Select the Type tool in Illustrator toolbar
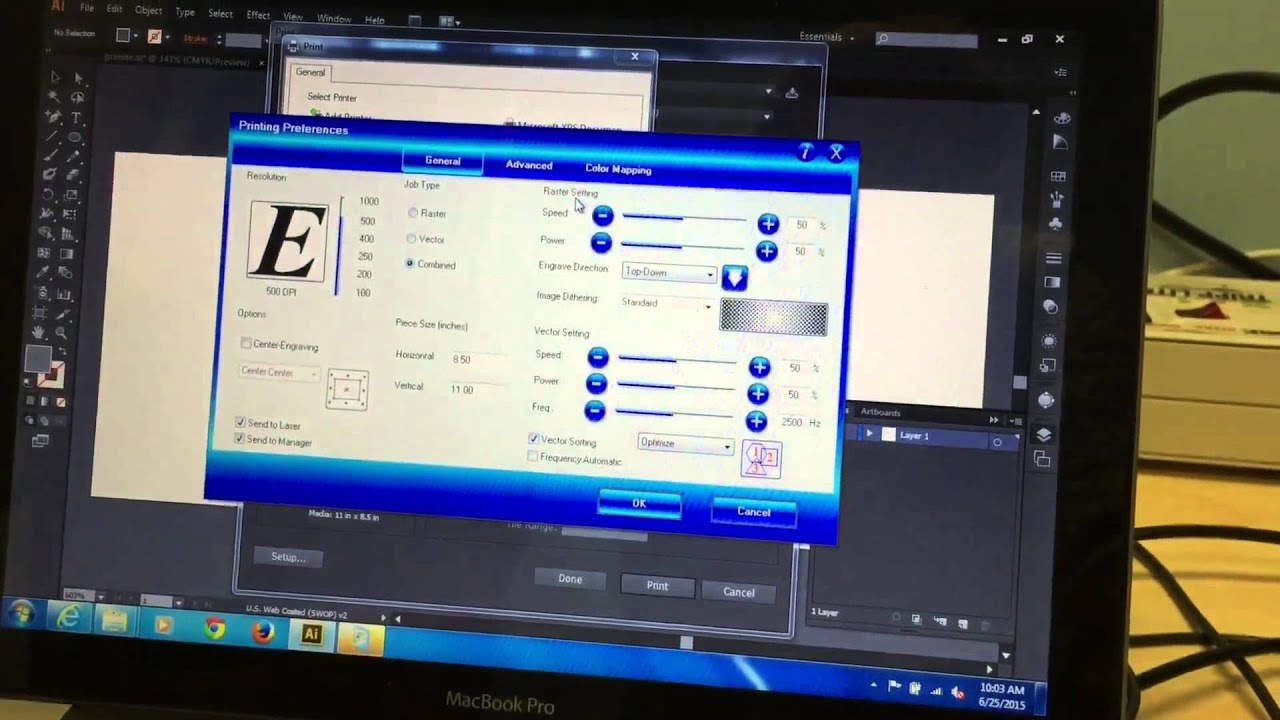This screenshot has height=720, width=1280. pos(76,118)
